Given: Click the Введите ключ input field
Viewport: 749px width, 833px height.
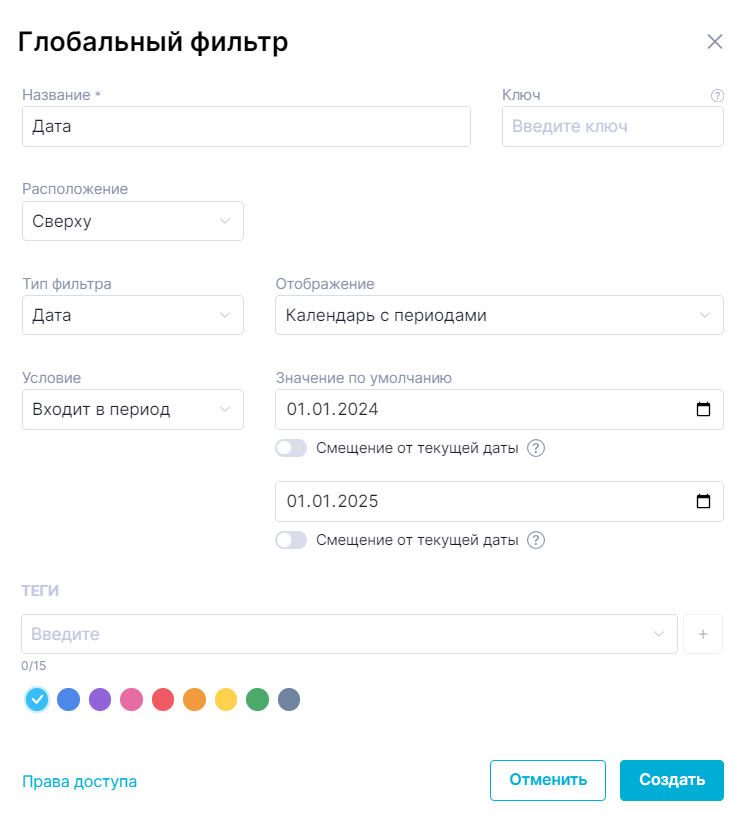Looking at the screenshot, I should point(612,127).
